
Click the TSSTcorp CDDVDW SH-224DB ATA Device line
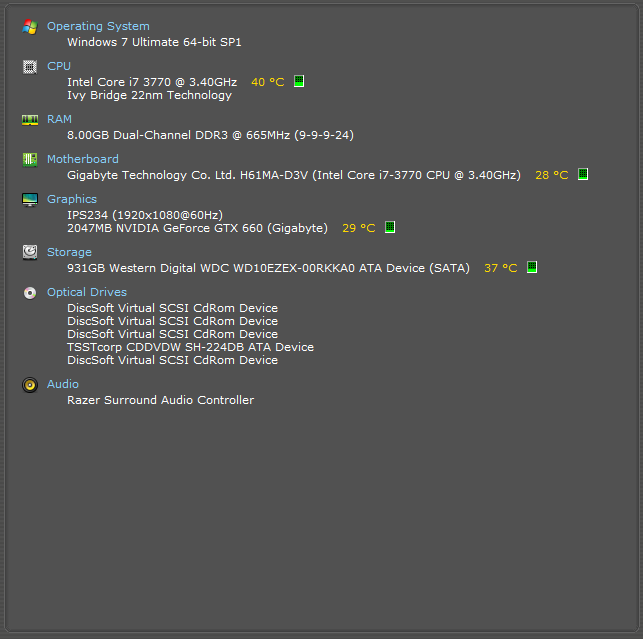tap(190, 347)
